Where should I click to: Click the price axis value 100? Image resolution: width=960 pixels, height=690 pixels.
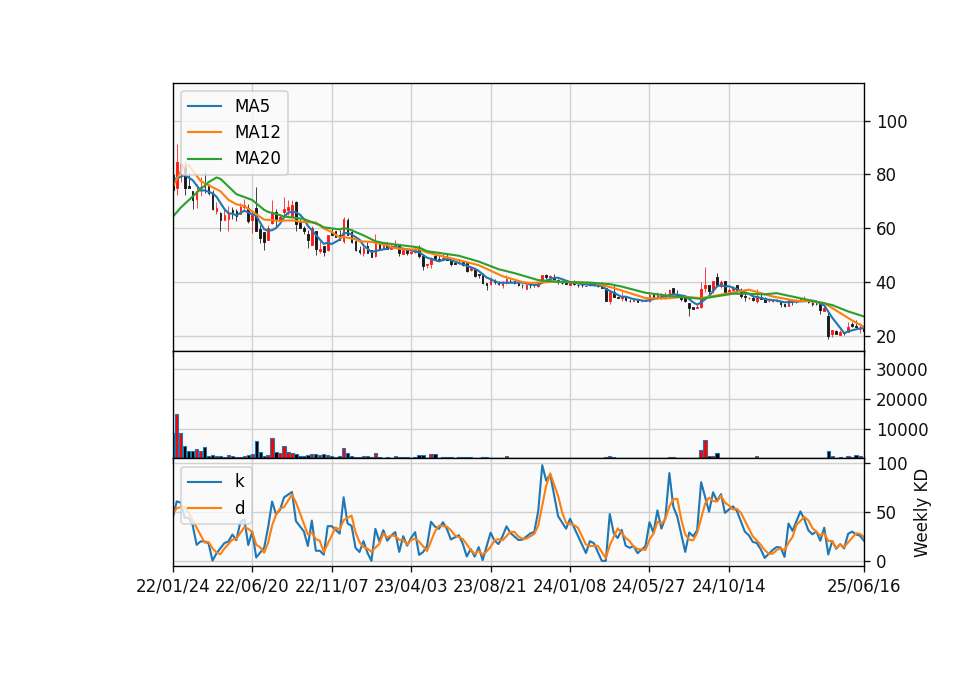pyautogui.click(x=892, y=122)
